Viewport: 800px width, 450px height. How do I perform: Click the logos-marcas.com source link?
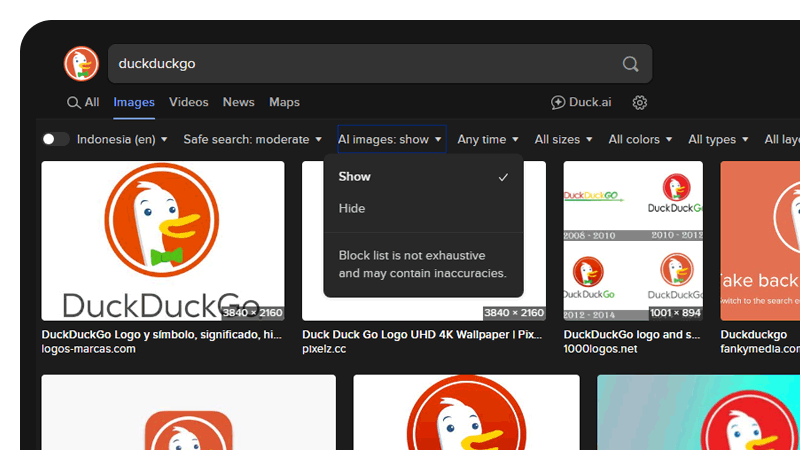(x=88, y=349)
